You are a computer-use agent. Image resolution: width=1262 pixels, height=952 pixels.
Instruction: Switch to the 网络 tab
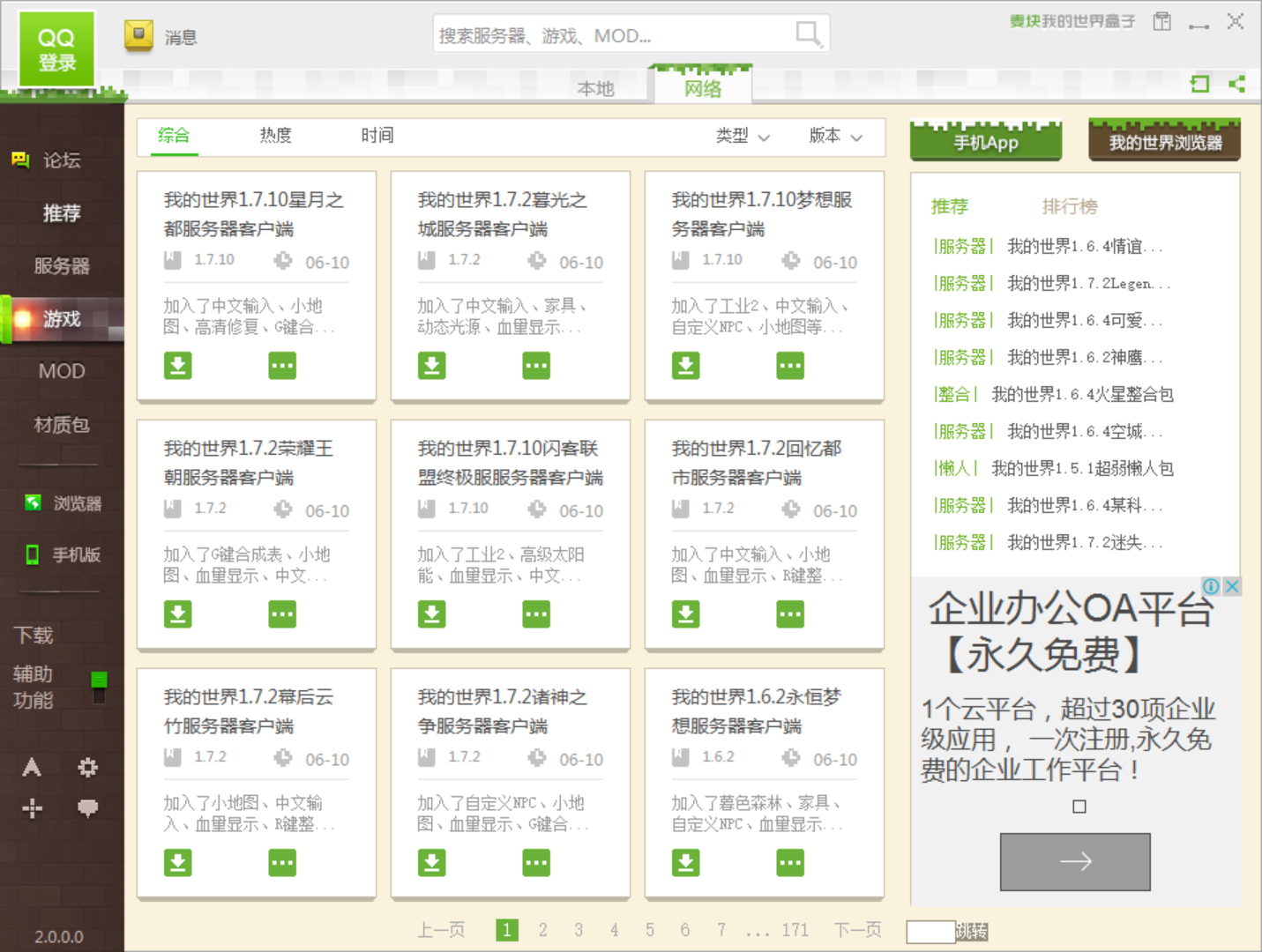point(703,88)
